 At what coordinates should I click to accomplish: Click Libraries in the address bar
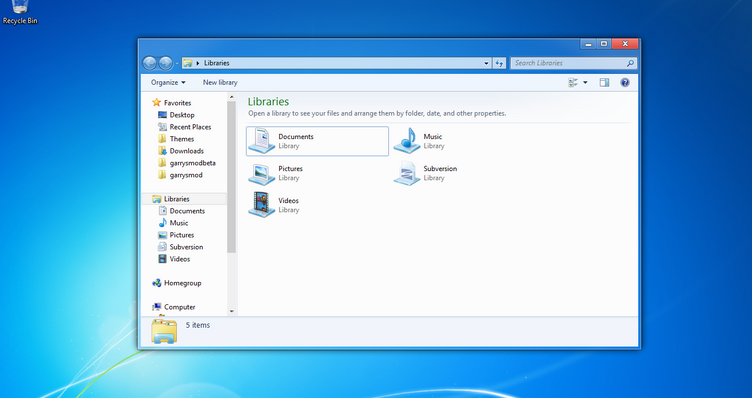tap(217, 63)
